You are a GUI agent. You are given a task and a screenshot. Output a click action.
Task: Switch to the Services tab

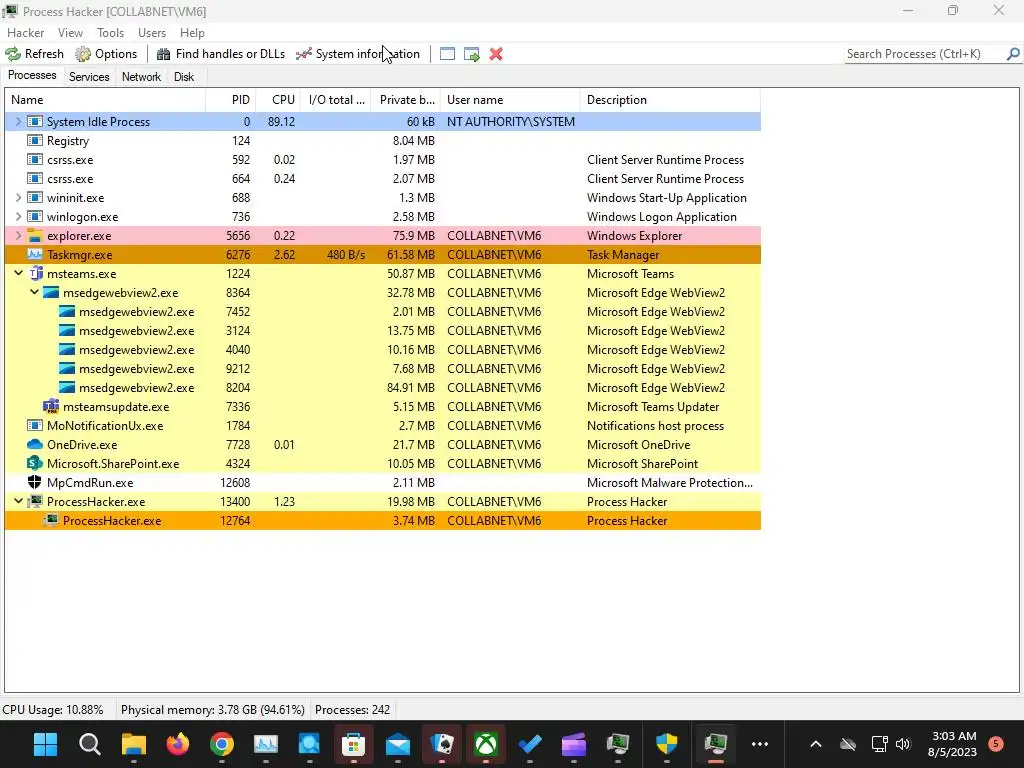(89, 77)
